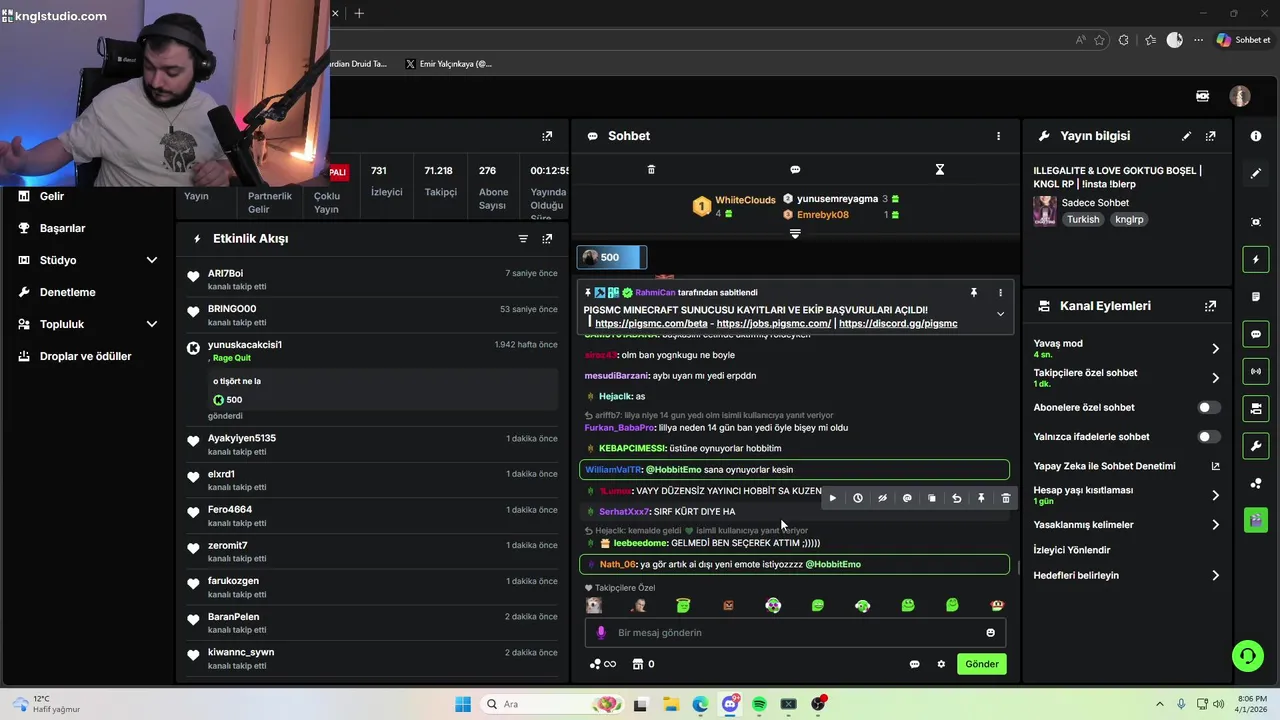Unpin the pinned PIGSMC message
Viewport: 1280px width, 720px height.
click(973, 293)
